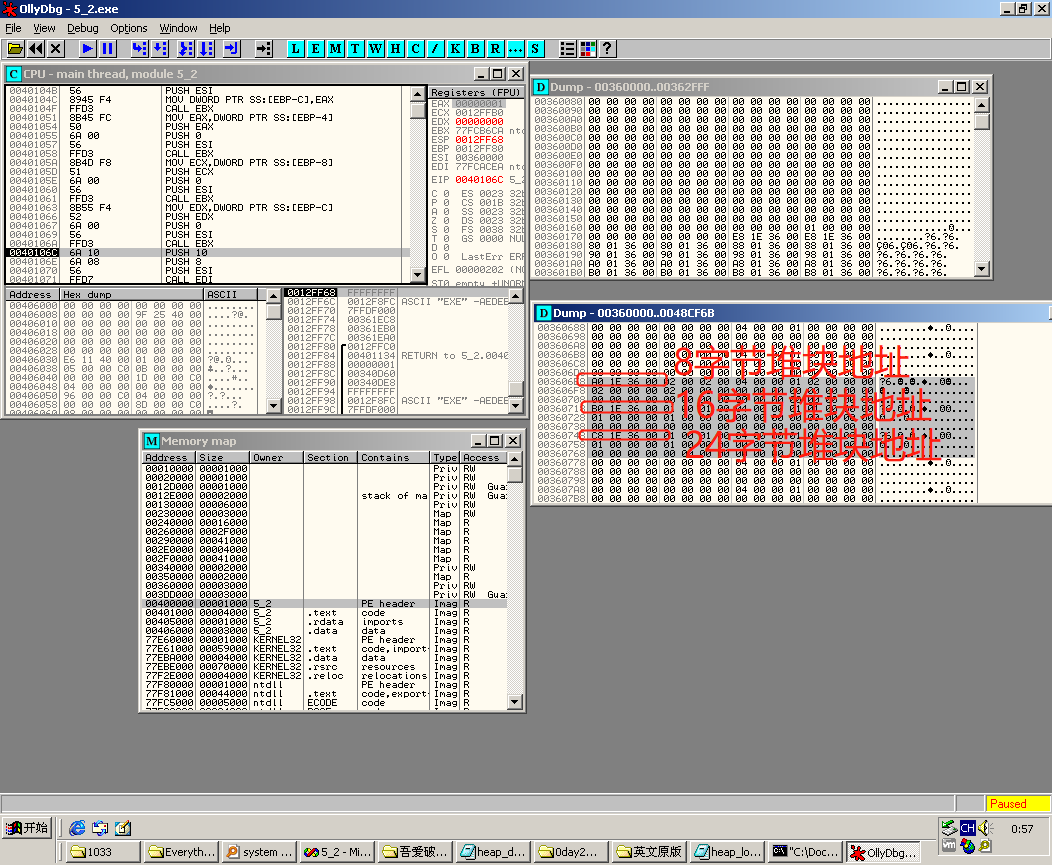Screen dimensions: 1052x865
Task: Click the CH language indicator in the tray
Action: coord(967,828)
